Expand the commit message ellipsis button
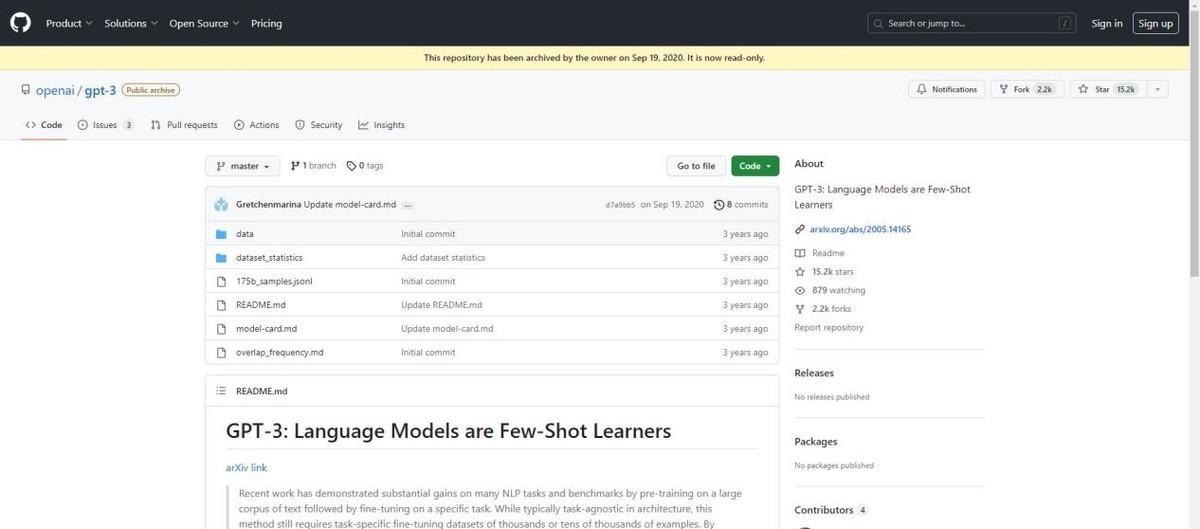 pyautogui.click(x=408, y=205)
